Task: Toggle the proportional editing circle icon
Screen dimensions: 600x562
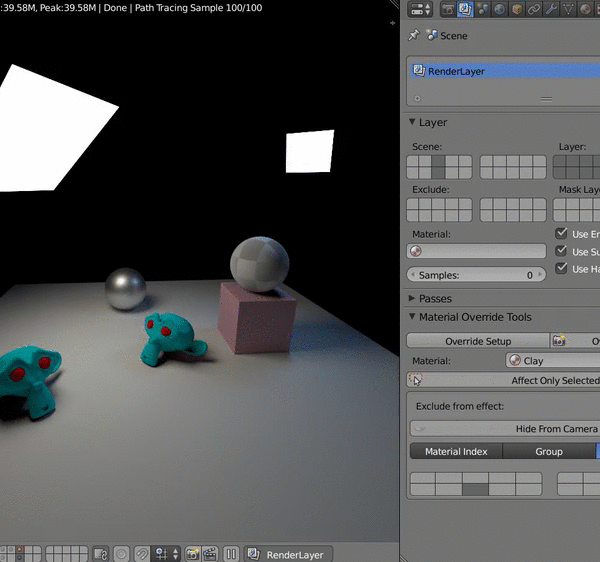Action: 122,554
